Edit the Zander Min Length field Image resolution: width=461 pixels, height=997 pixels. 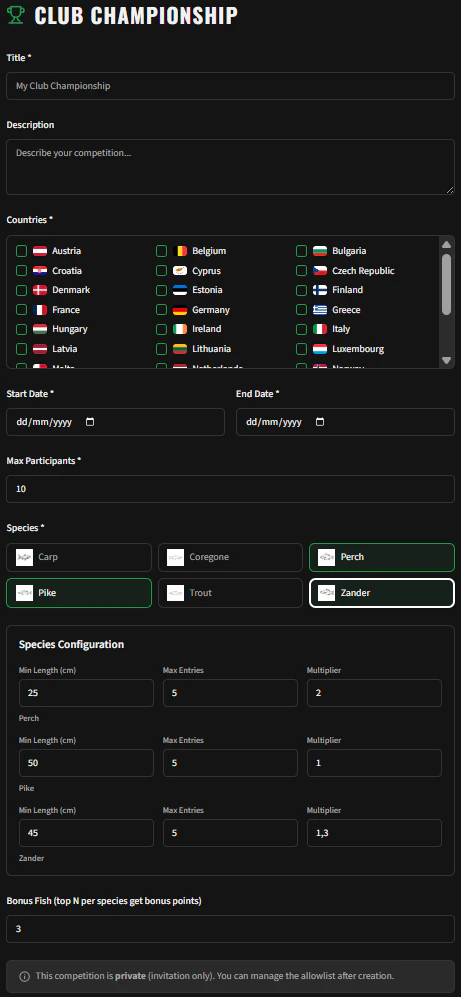pos(86,833)
